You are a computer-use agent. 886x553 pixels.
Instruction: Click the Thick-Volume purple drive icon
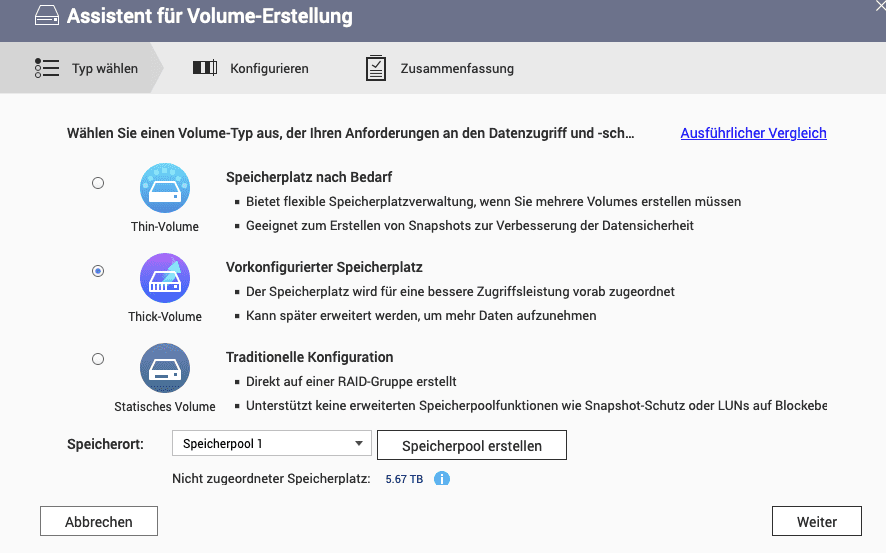point(164,278)
